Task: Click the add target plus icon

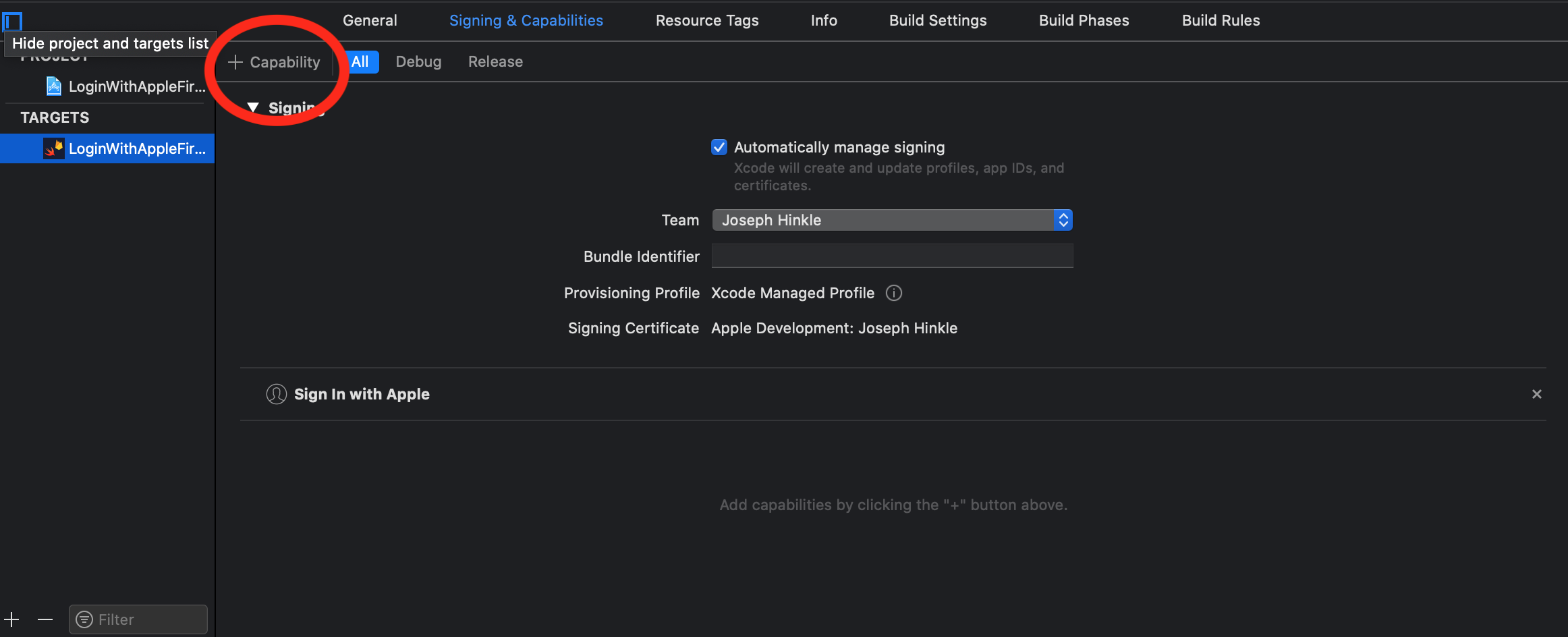Action: tap(12, 619)
